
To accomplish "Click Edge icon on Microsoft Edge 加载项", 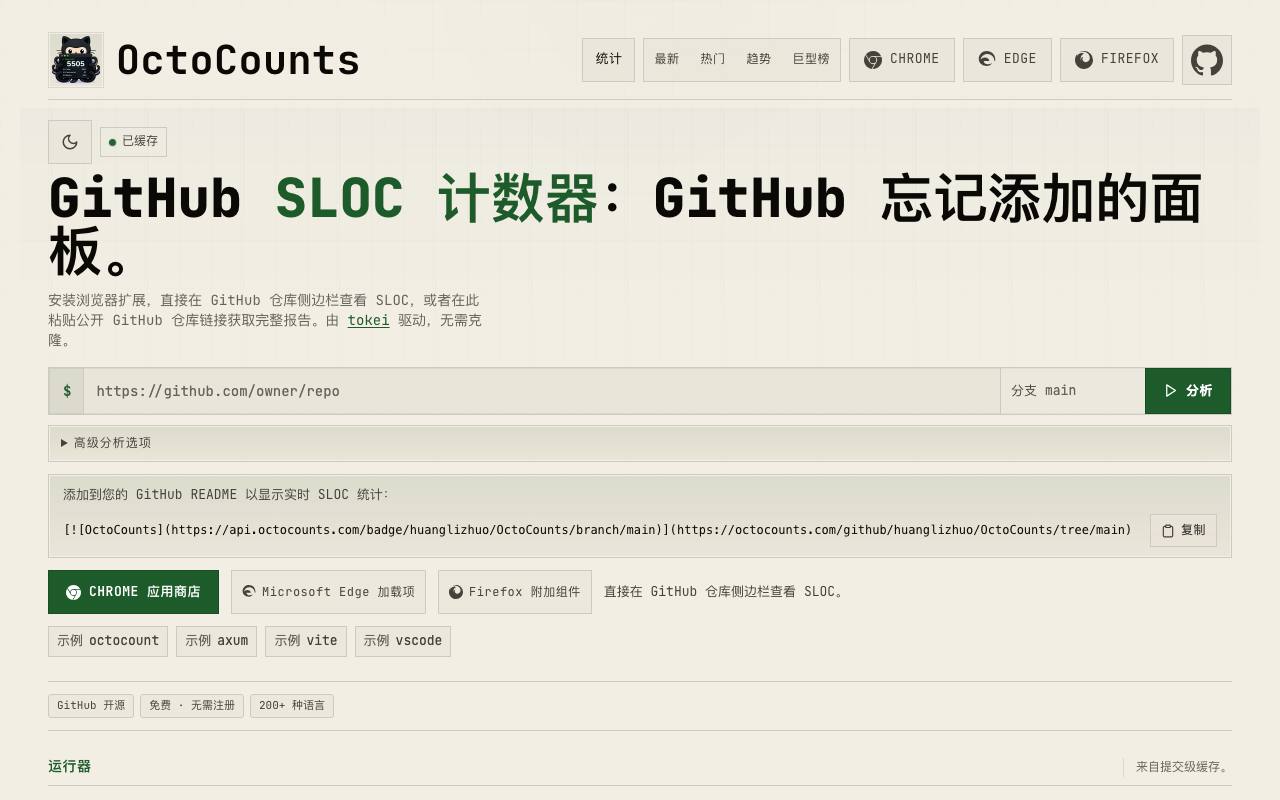I will pyautogui.click(x=249, y=592).
